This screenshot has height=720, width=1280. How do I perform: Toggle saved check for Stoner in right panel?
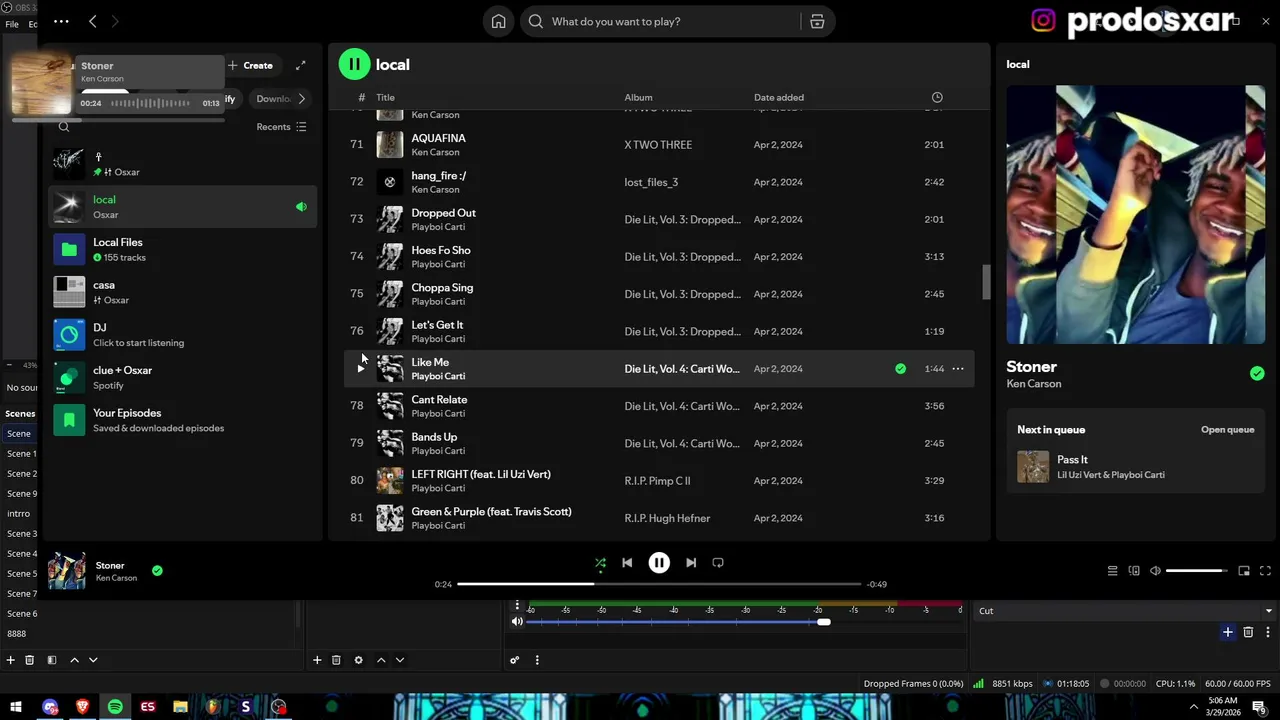pyautogui.click(x=1257, y=374)
